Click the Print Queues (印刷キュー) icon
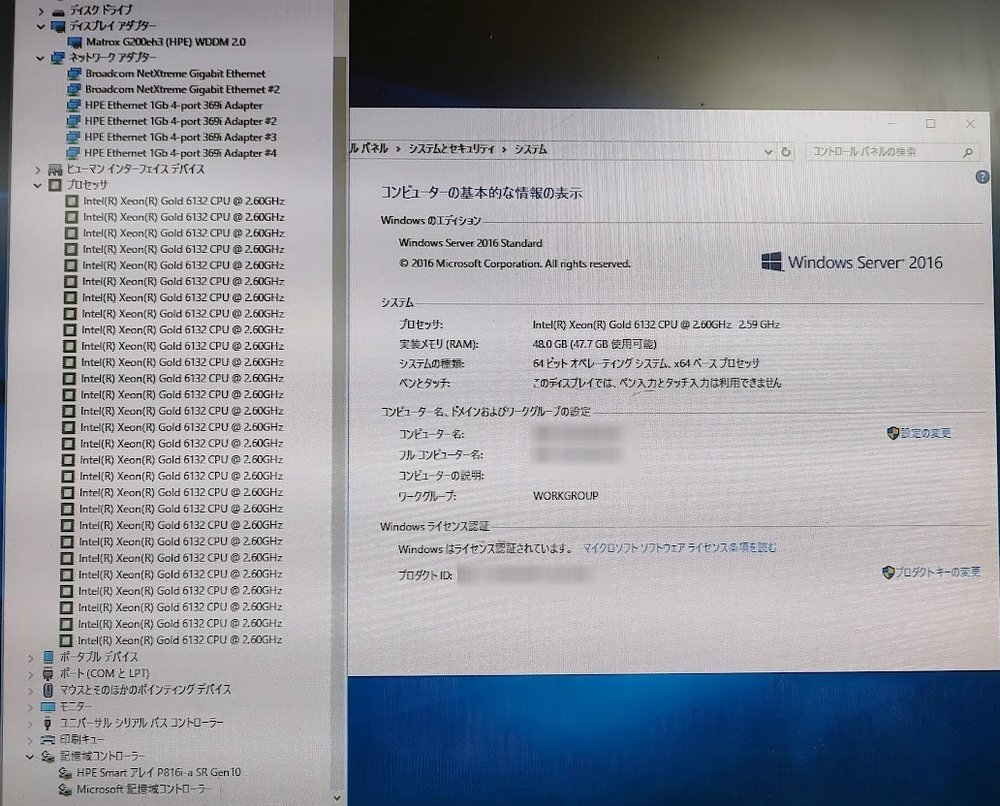Image resolution: width=1000 pixels, height=806 pixels. click(47, 740)
